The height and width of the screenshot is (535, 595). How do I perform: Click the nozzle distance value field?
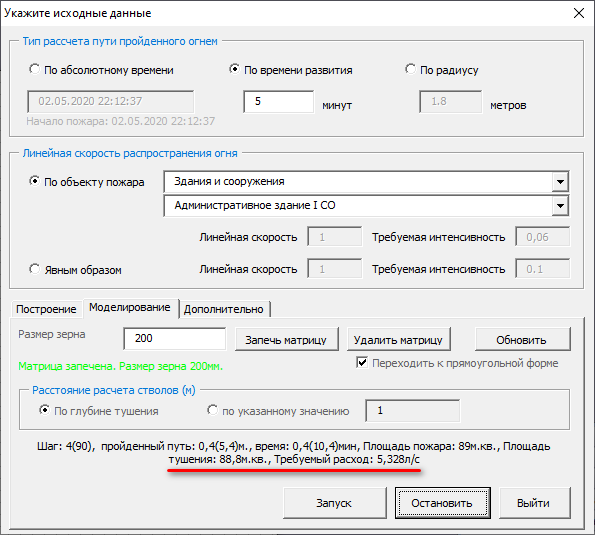click(412, 411)
